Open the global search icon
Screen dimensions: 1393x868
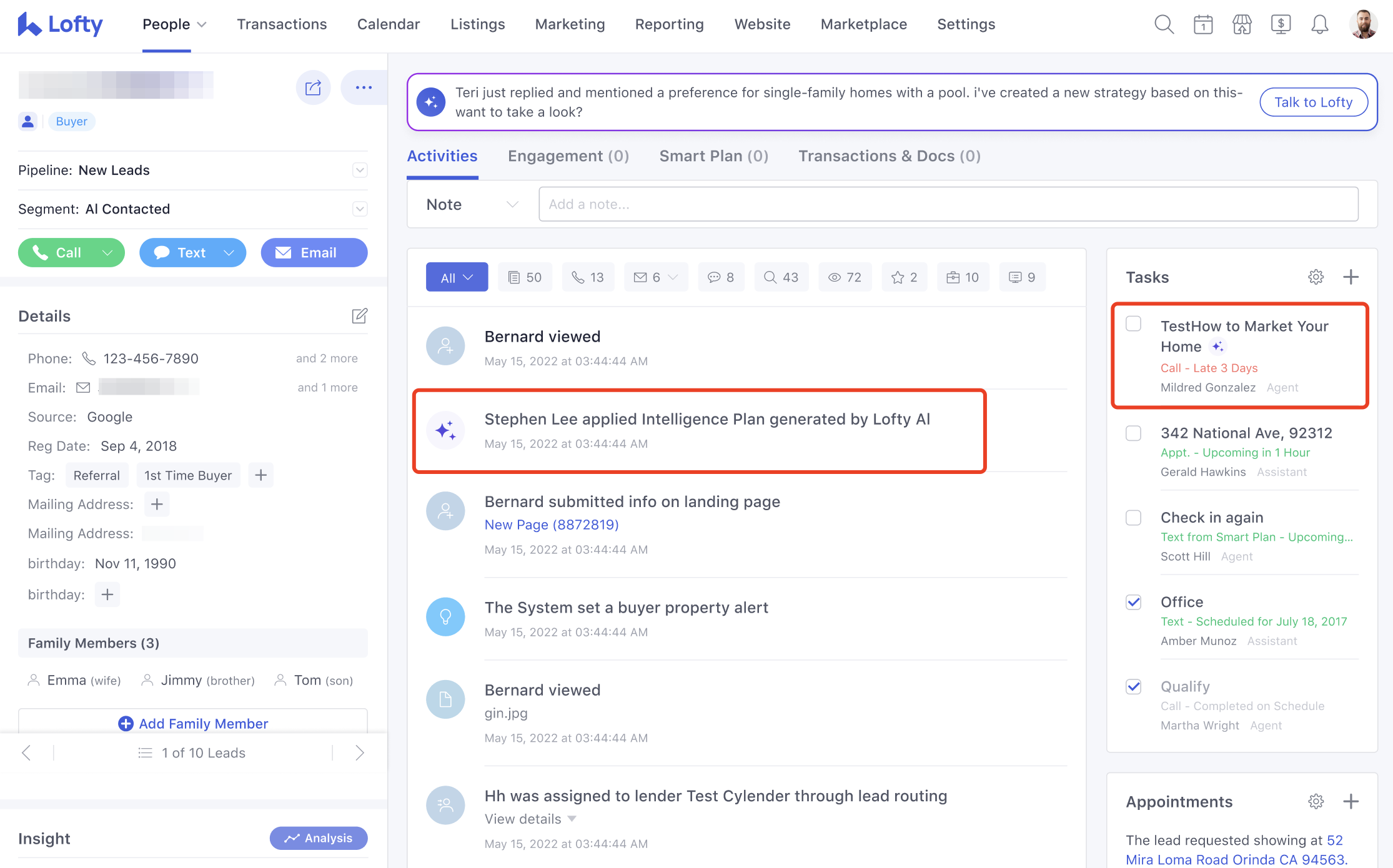(1164, 24)
